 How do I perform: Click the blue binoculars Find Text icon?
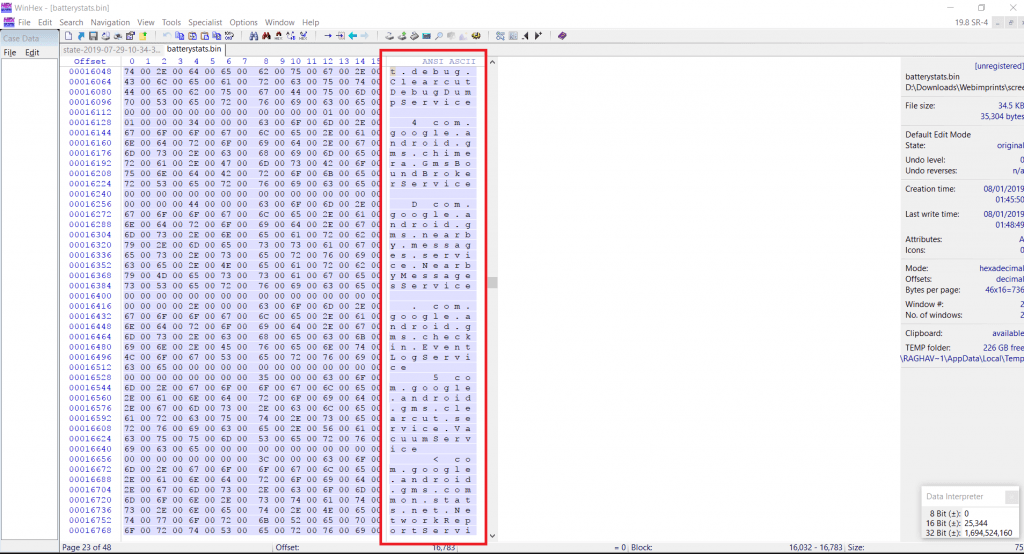point(254,36)
